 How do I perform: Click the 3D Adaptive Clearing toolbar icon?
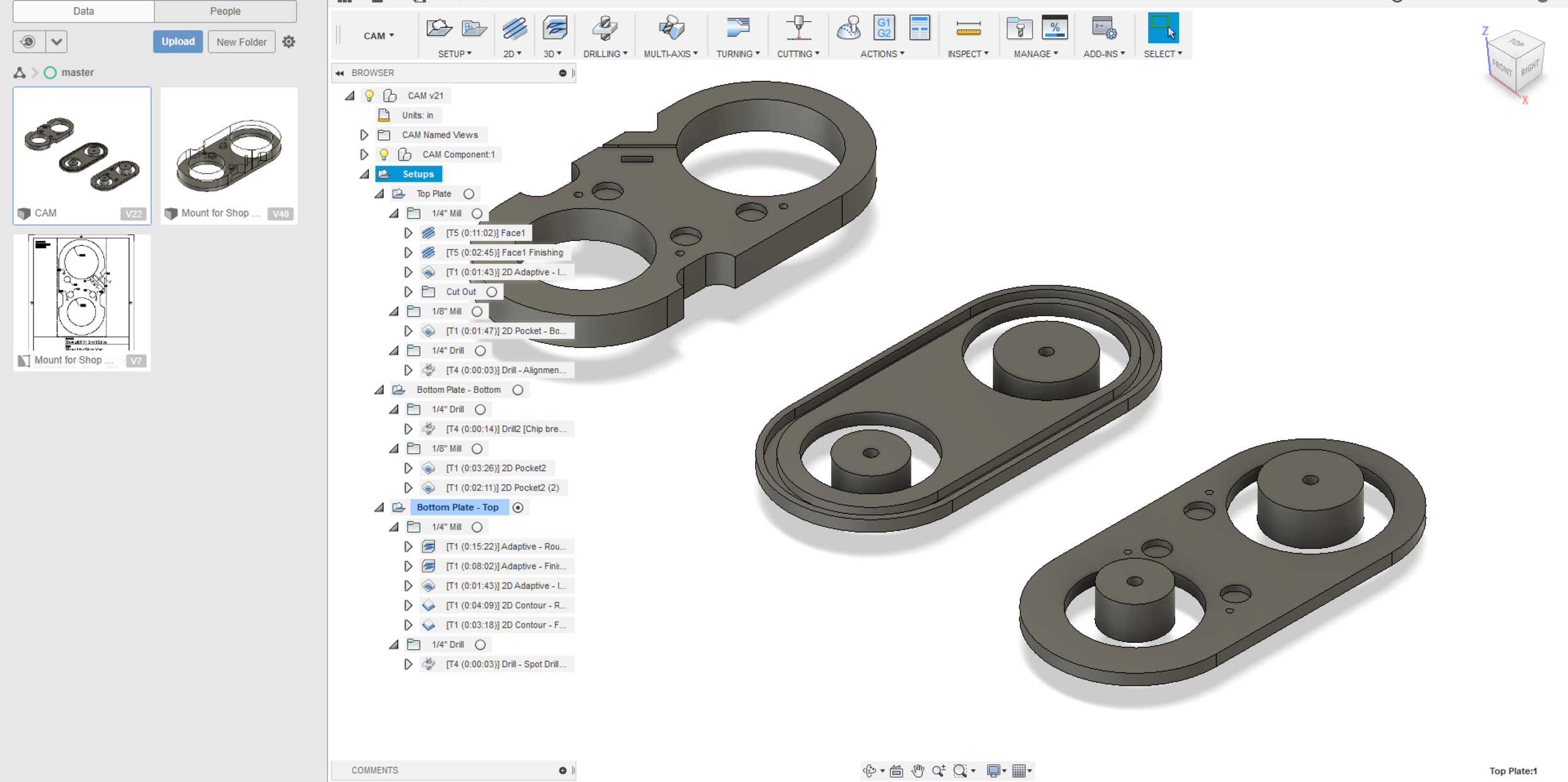tap(555, 28)
